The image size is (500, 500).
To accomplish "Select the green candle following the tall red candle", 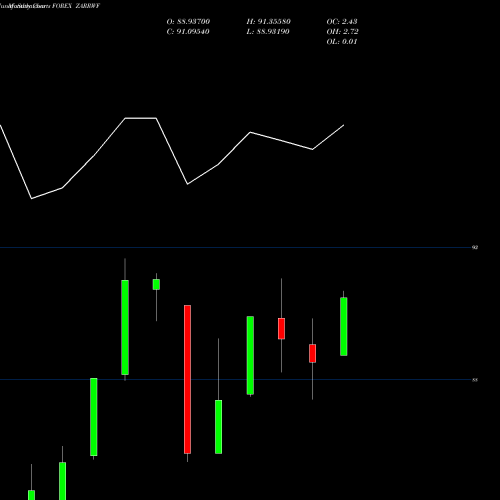I will coord(219,427).
